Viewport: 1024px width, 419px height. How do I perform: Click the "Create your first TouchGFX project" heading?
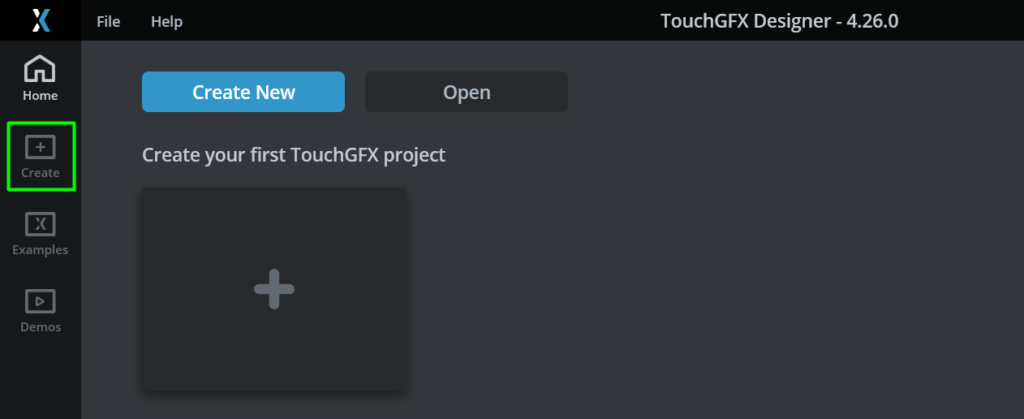(x=293, y=155)
